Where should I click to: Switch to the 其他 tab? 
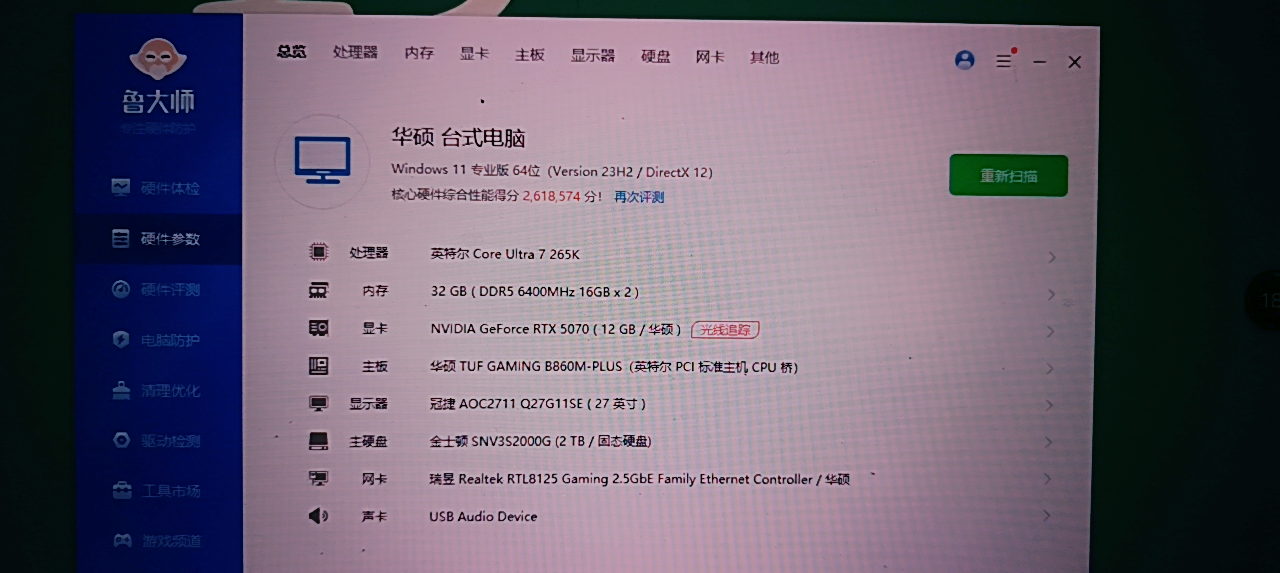click(x=764, y=57)
